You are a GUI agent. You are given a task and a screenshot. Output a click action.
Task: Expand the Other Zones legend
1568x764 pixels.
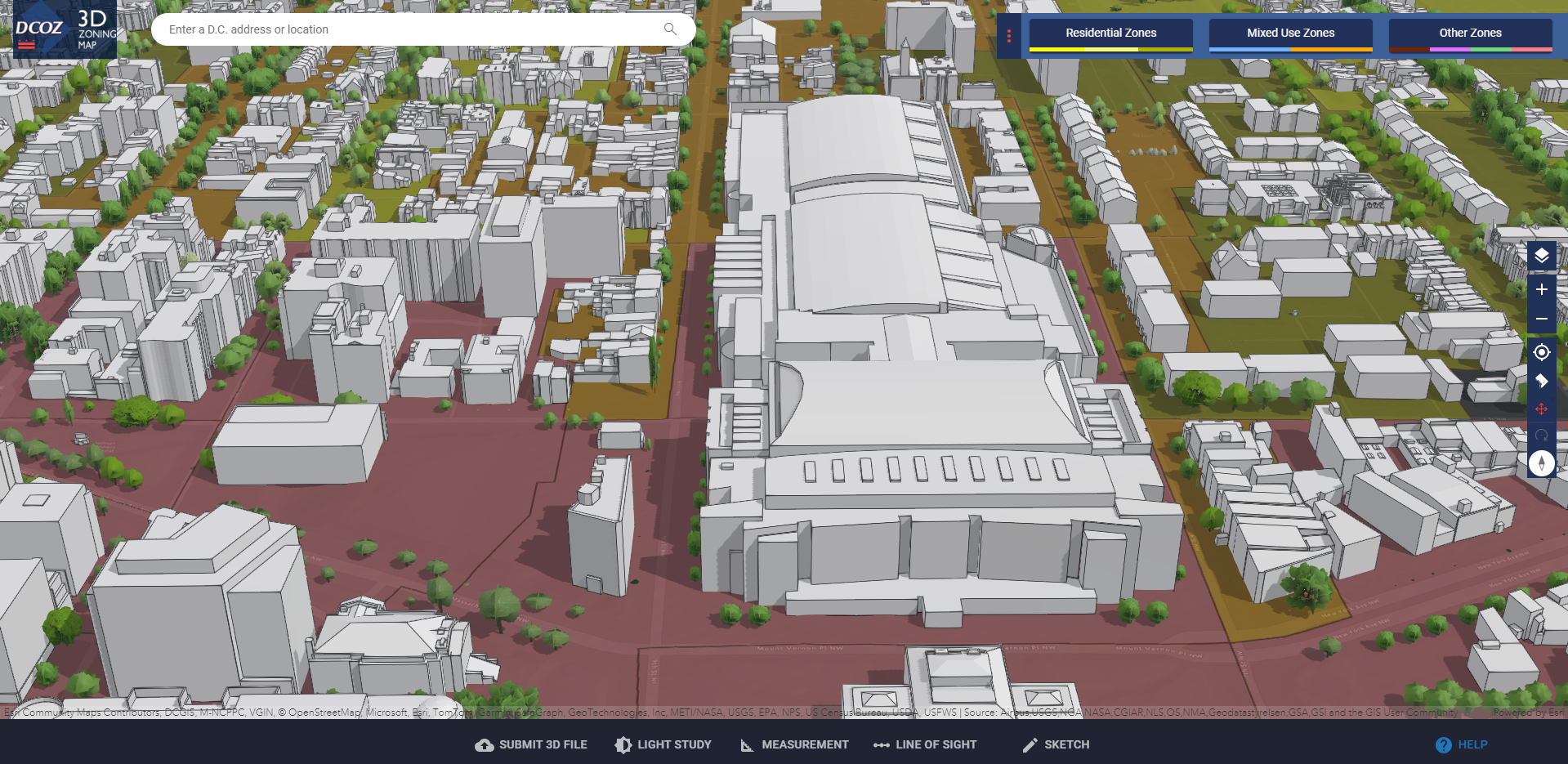click(x=1470, y=34)
